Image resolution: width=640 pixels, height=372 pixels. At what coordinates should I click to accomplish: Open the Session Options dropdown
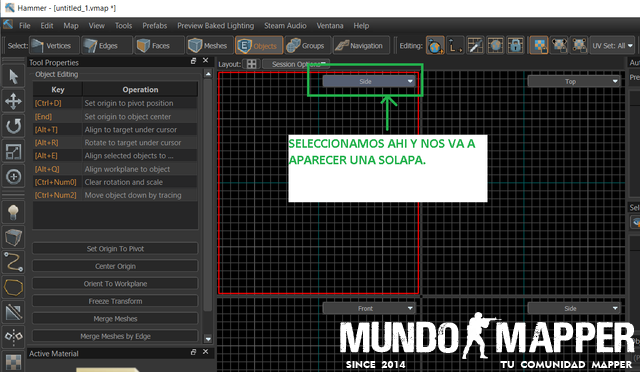[296, 64]
